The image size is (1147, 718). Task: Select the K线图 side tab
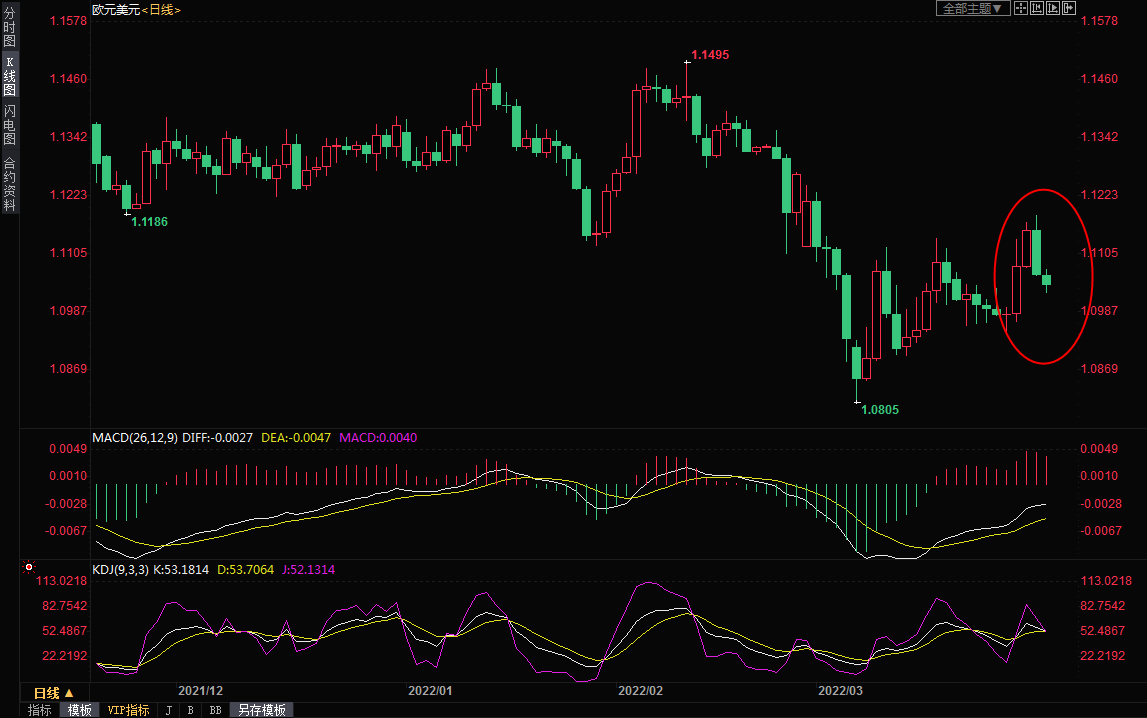pos(9,76)
